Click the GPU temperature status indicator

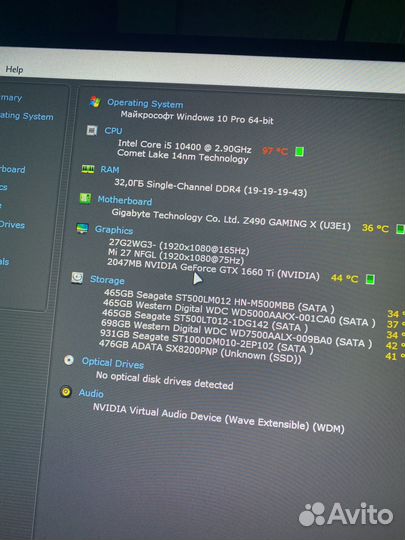point(370,279)
